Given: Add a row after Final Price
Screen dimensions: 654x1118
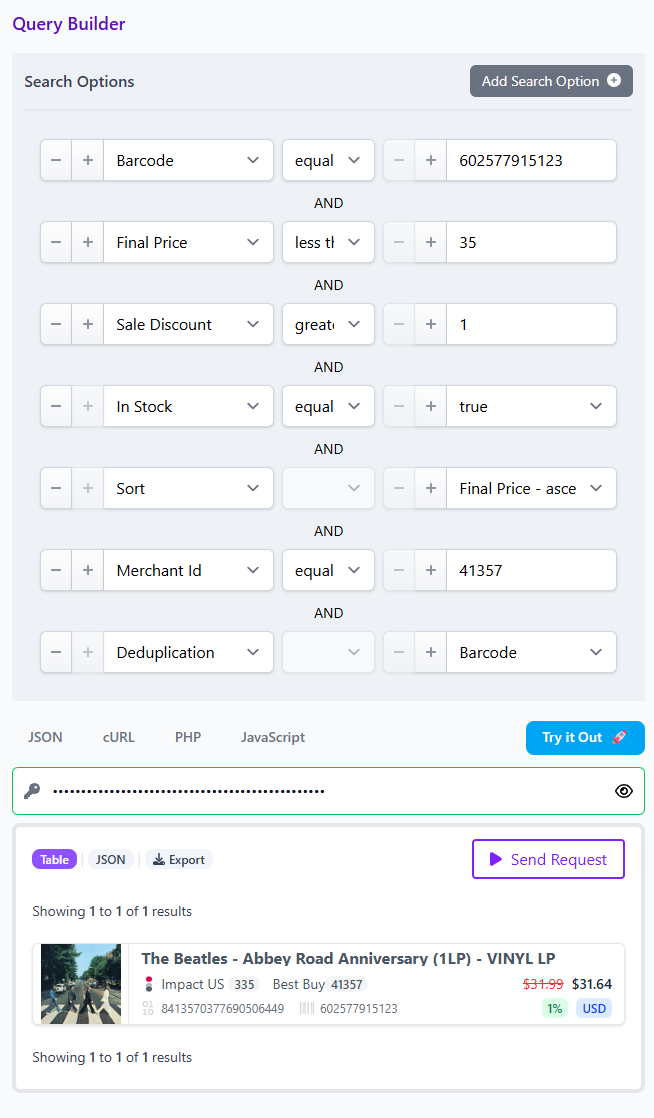Looking at the screenshot, I should (88, 242).
